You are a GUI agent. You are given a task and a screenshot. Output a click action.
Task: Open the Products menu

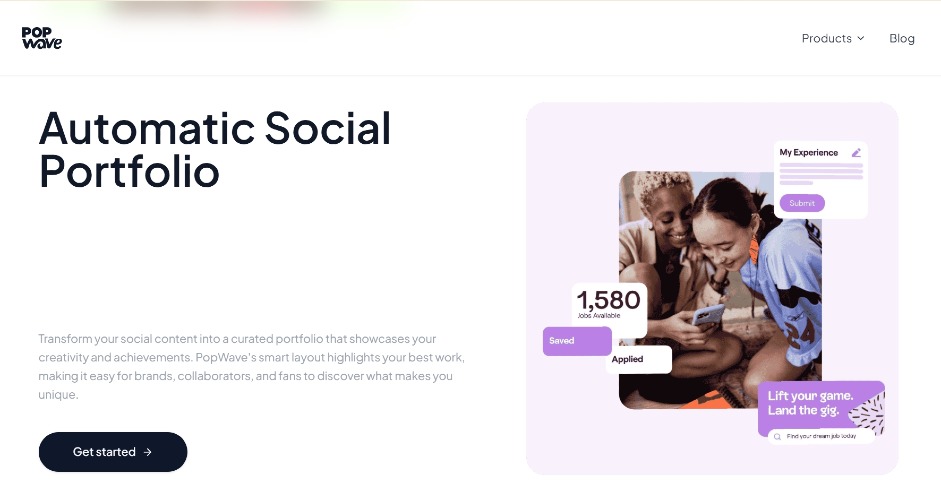827,39
